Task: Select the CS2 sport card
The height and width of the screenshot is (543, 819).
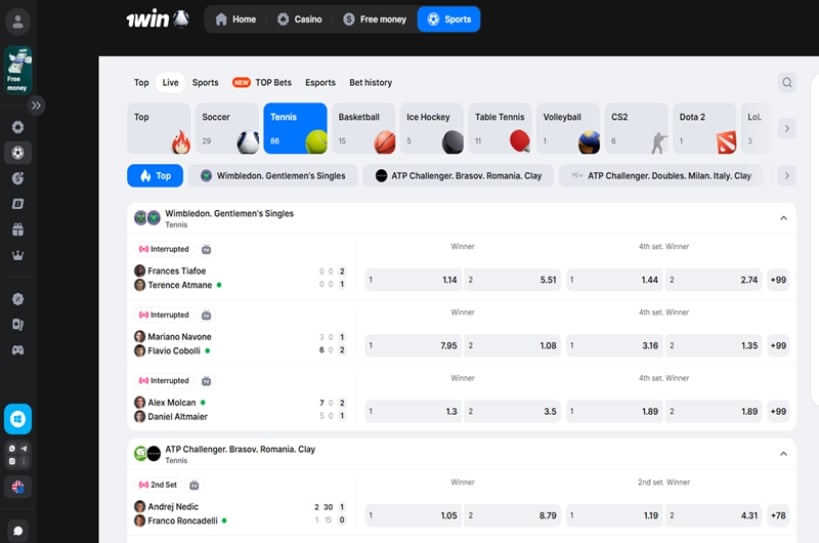Action: (636, 128)
